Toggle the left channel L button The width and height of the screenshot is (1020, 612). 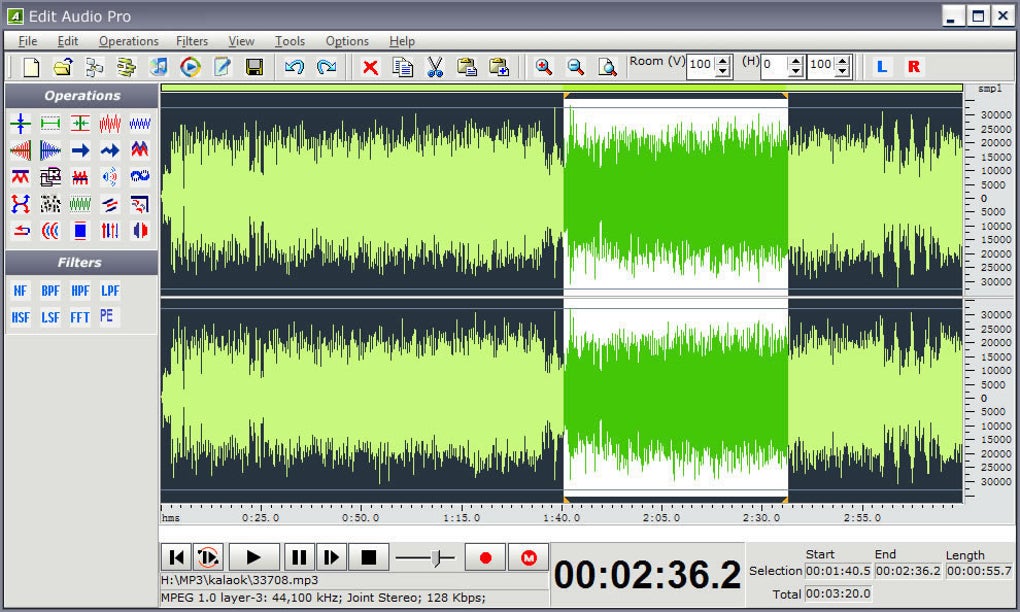tap(881, 66)
